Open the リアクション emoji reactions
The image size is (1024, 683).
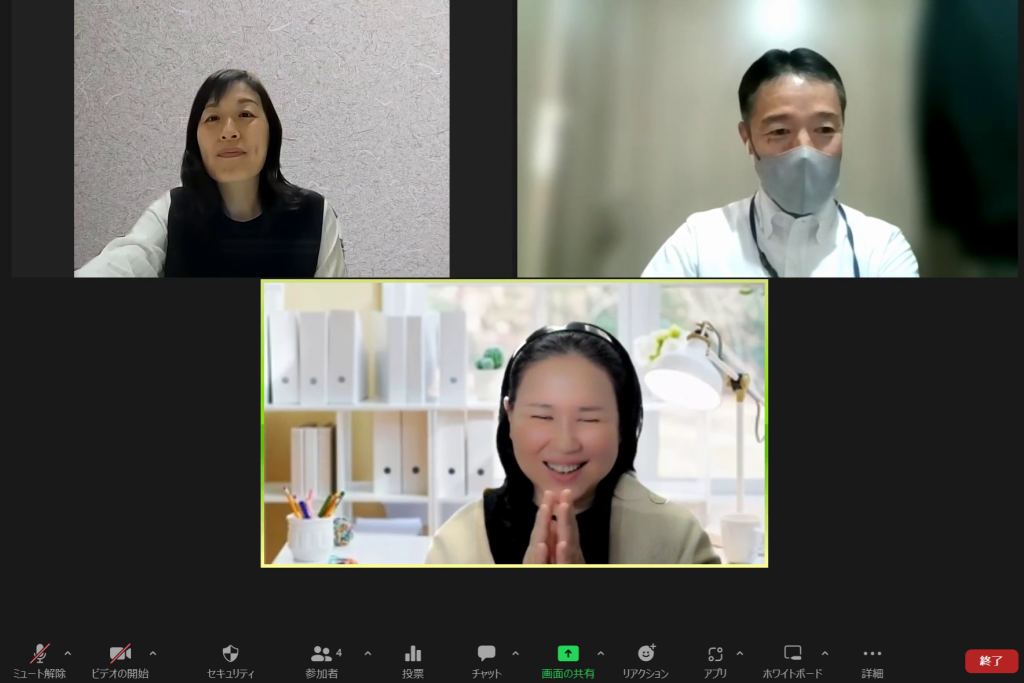(646, 654)
